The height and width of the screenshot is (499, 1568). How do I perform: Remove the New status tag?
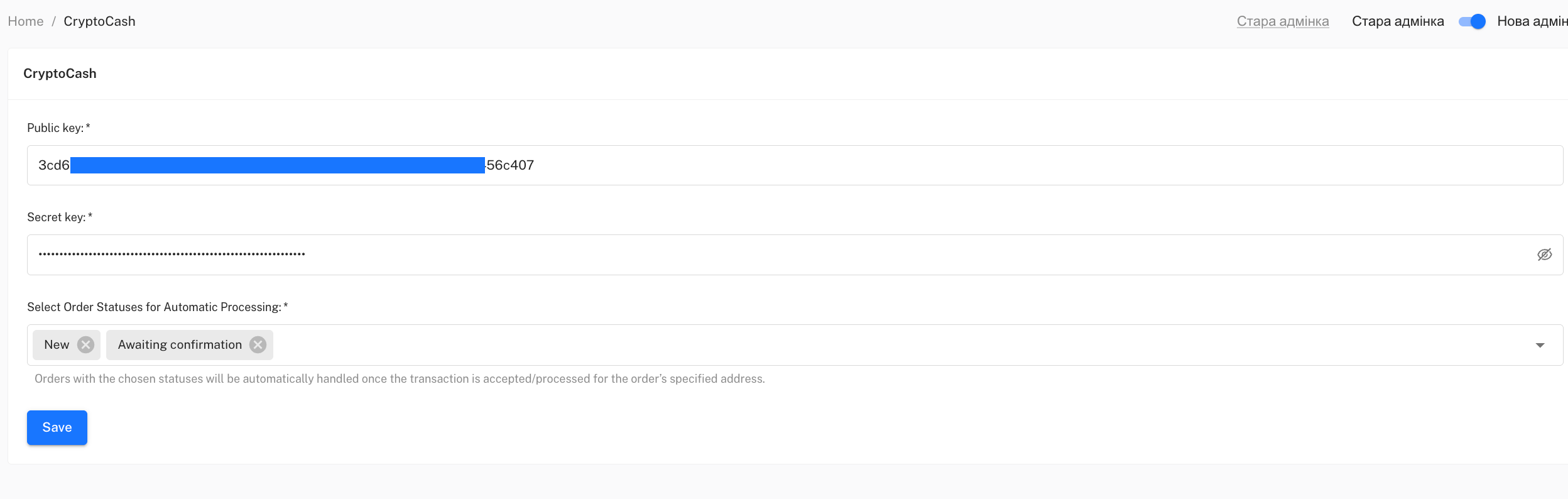pos(85,345)
